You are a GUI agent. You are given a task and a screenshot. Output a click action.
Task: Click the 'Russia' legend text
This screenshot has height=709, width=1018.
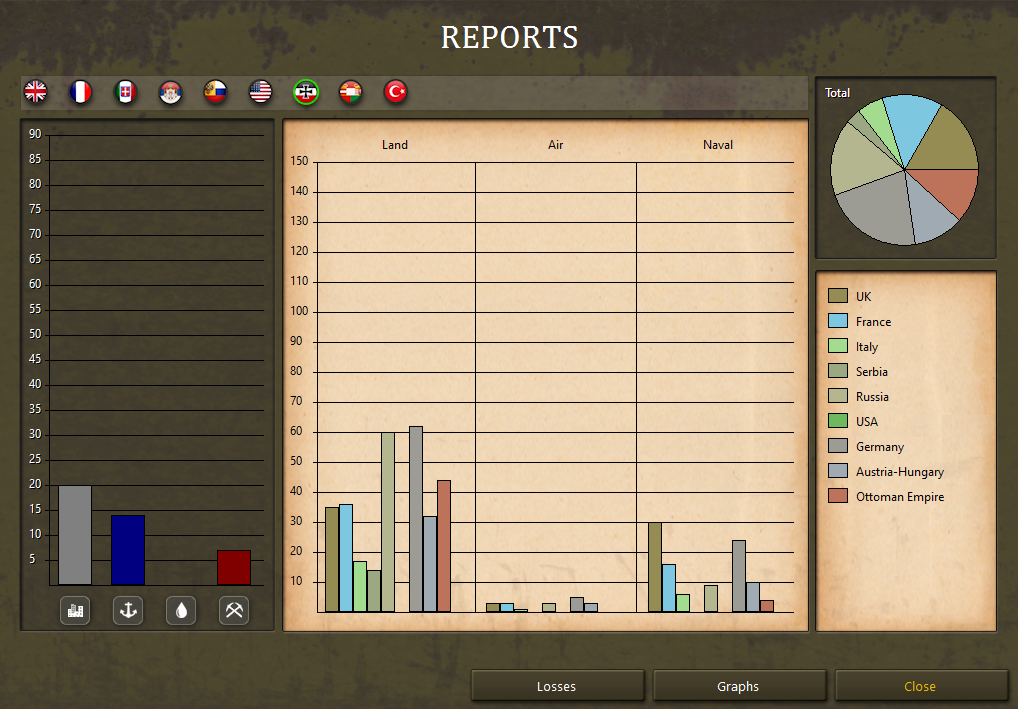pyautogui.click(x=872, y=397)
